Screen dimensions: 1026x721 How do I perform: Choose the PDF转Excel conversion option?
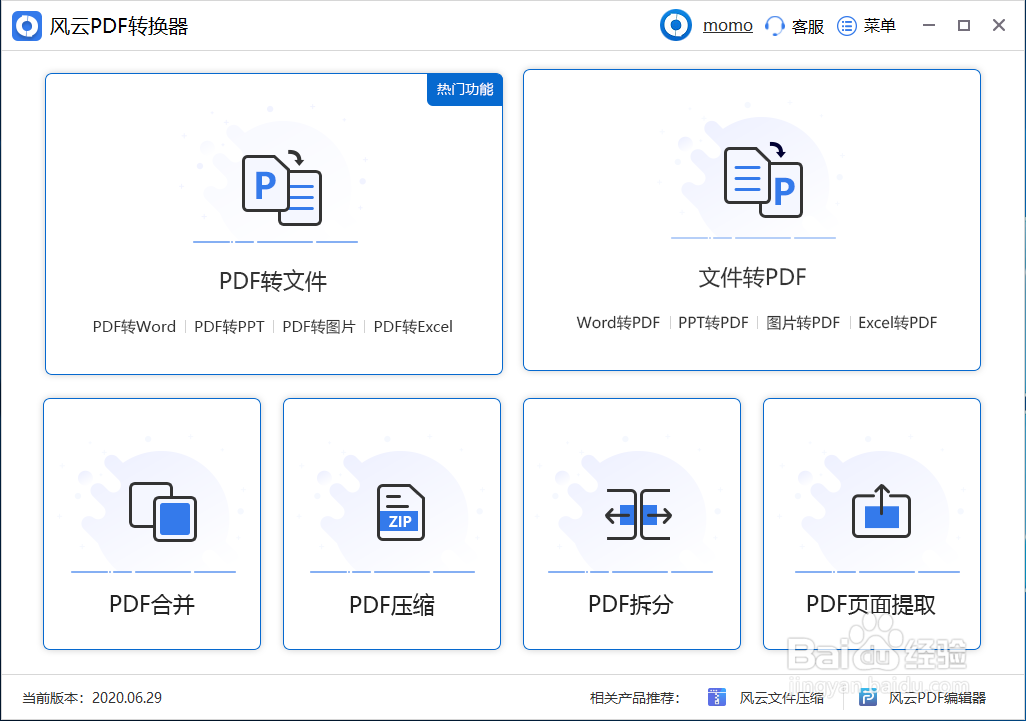[x=412, y=326]
